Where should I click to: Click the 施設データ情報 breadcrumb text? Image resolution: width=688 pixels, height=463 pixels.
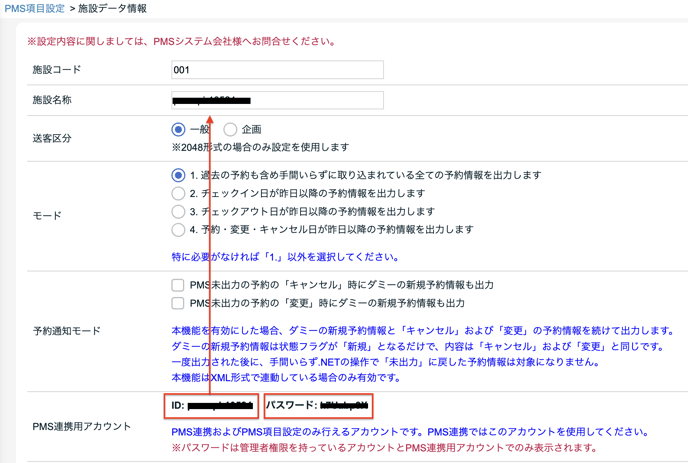112,9
